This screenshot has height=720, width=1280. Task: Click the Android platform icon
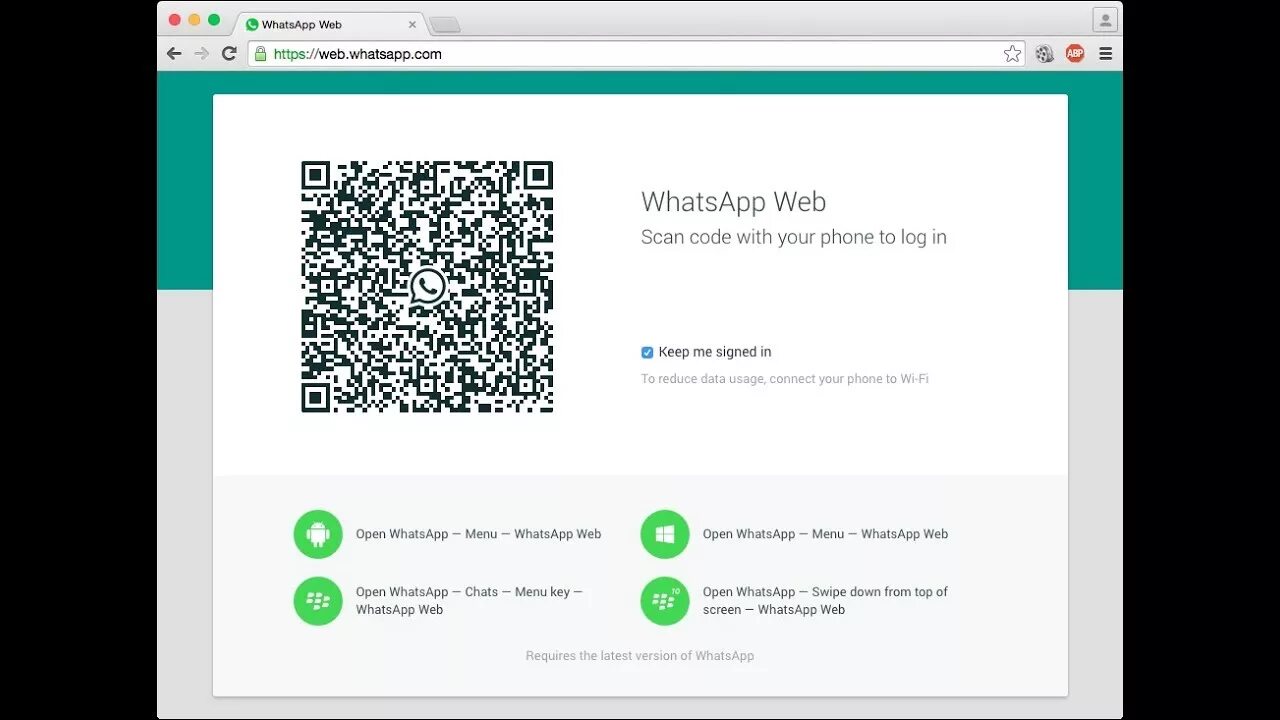tap(318, 534)
